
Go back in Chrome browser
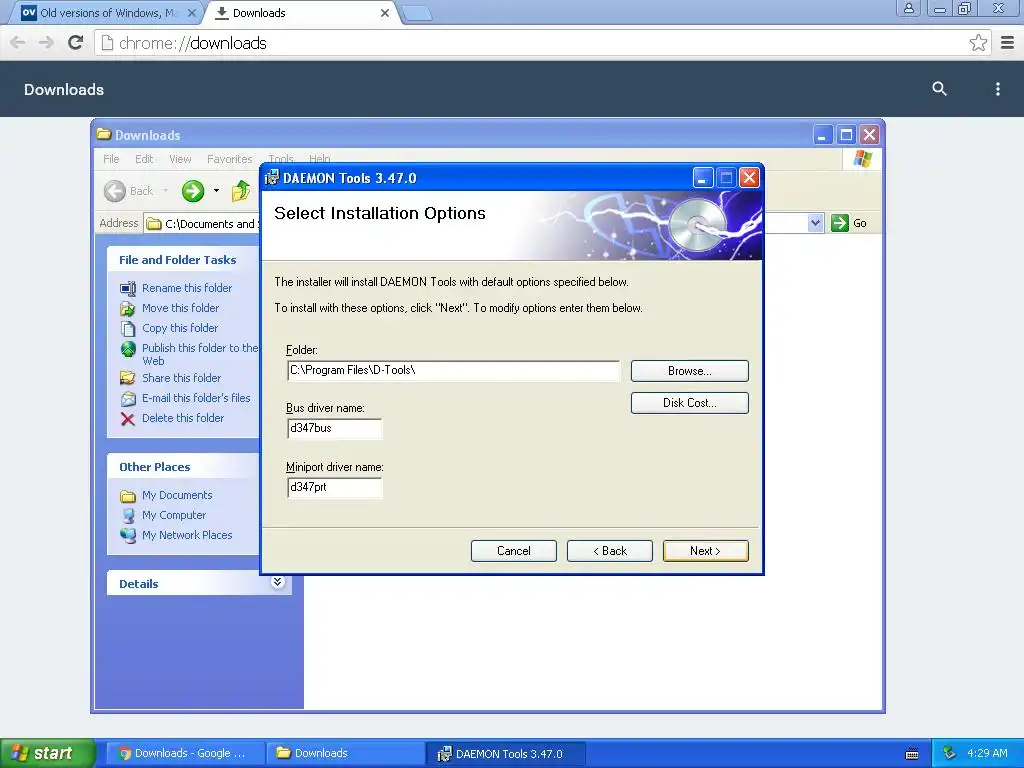[x=18, y=43]
